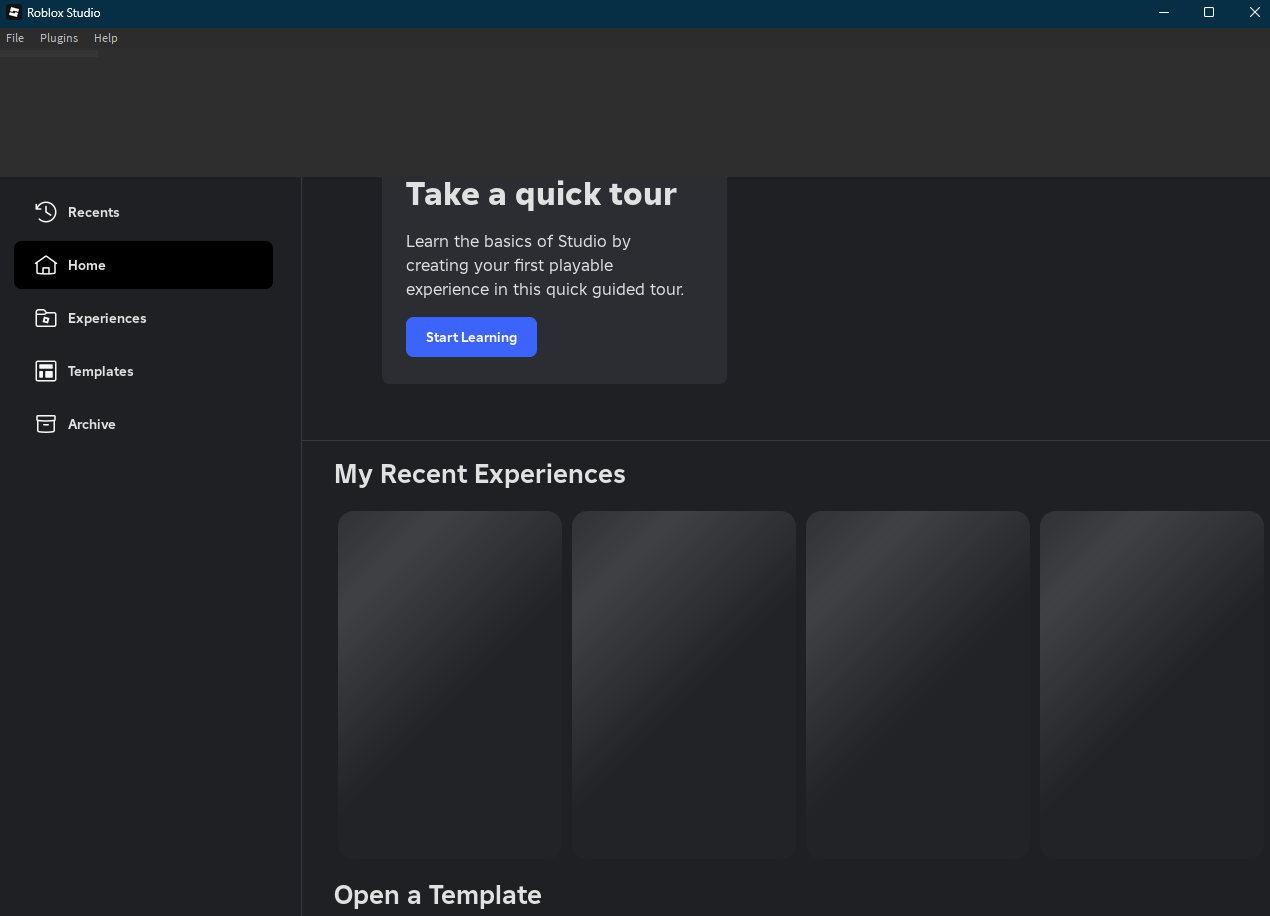Go to the Recents section
Viewport: 1270px width, 916px height.
pos(143,212)
